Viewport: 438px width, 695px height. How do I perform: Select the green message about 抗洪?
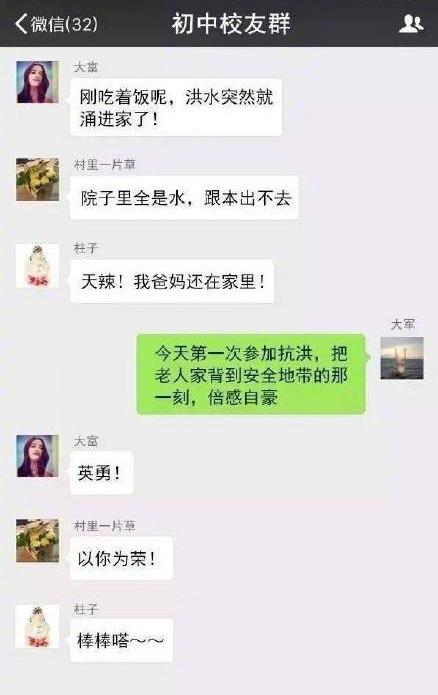pyautogui.click(x=251, y=375)
